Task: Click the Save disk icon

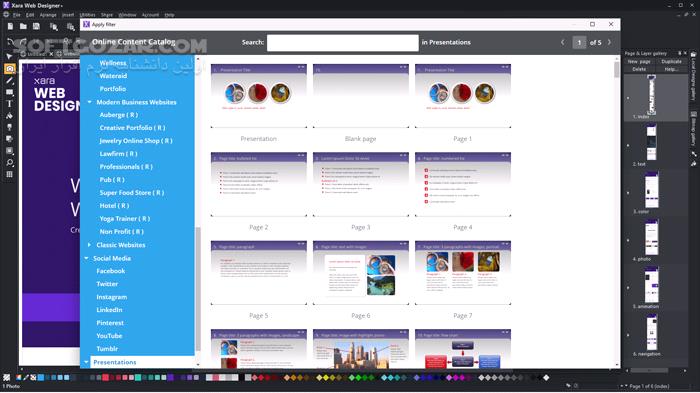Action: 36,27
